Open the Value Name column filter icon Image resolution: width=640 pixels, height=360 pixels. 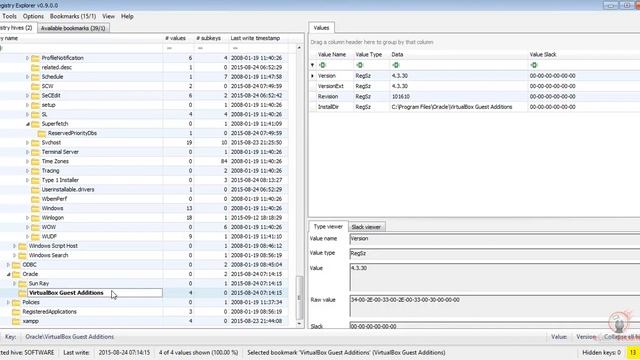[322, 65]
